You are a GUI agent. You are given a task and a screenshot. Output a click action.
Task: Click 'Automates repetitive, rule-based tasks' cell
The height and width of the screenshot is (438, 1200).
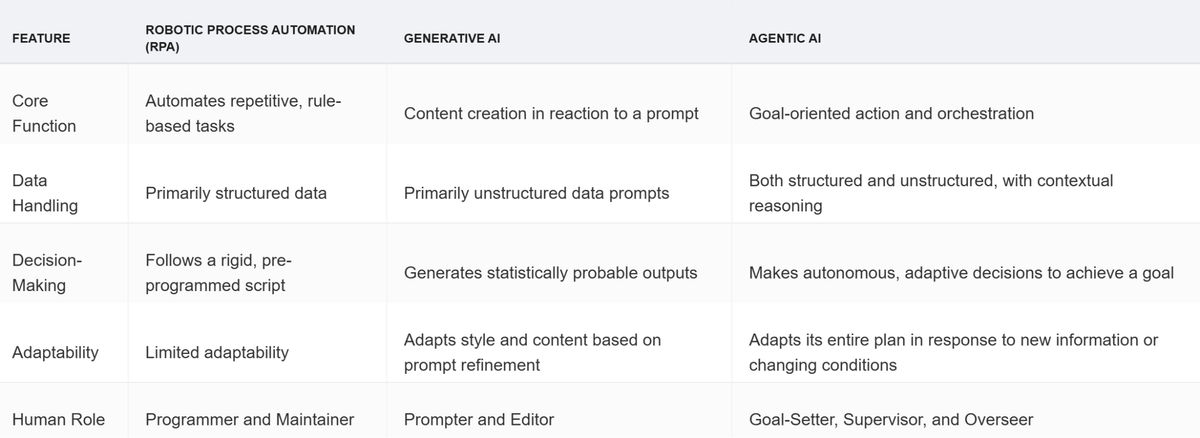[244, 114]
